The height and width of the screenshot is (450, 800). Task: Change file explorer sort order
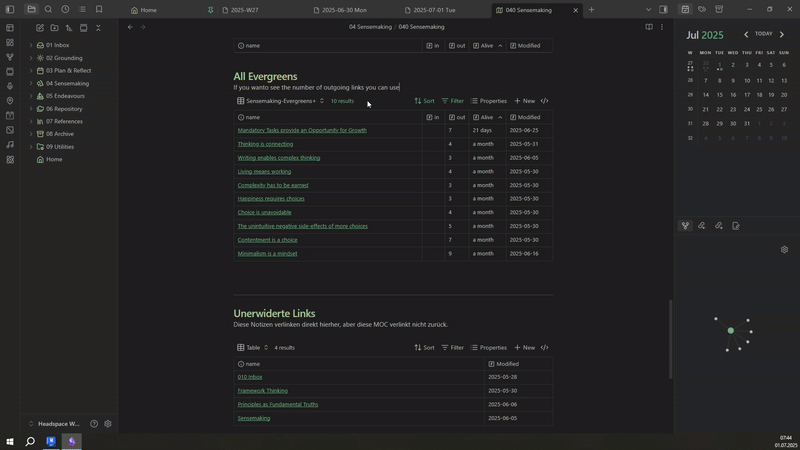(x=69, y=28)
